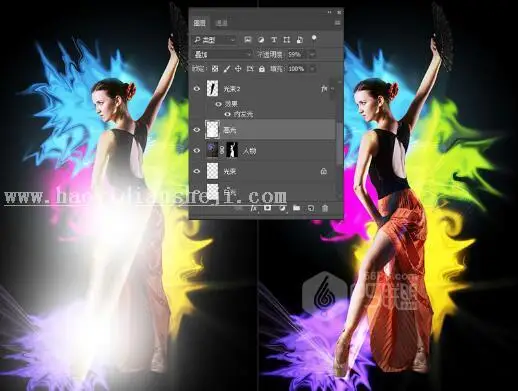Create new group folder icon
Image resolution: width=518 pixels, height=391 pixels.
click(296, 208)
